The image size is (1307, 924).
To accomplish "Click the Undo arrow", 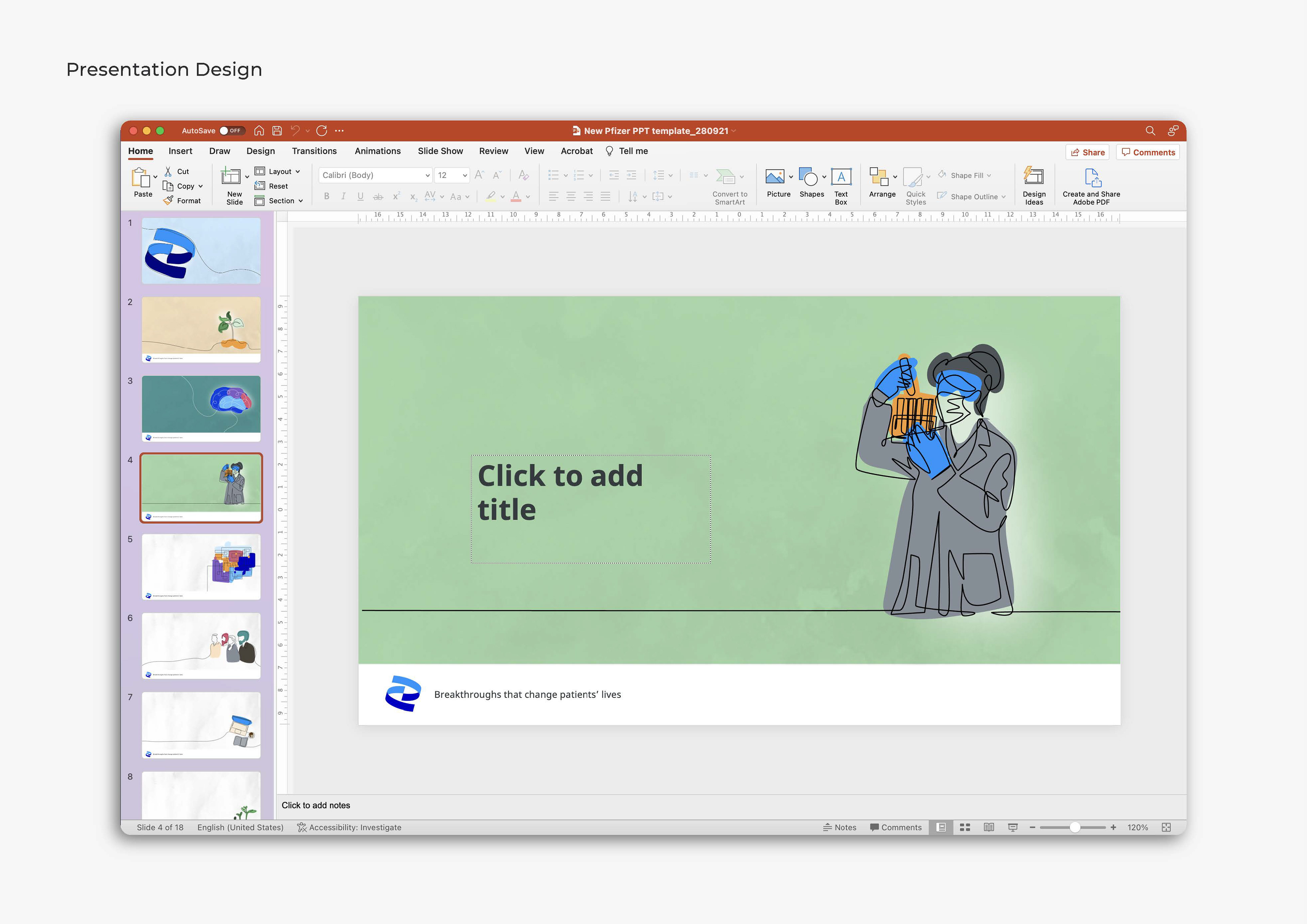I will 295,130.
